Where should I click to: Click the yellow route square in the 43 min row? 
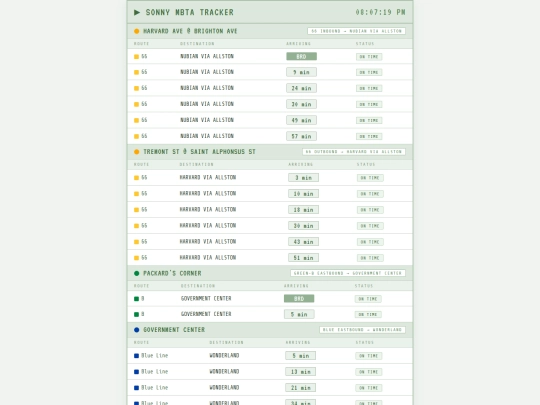[x=136, y=242]
